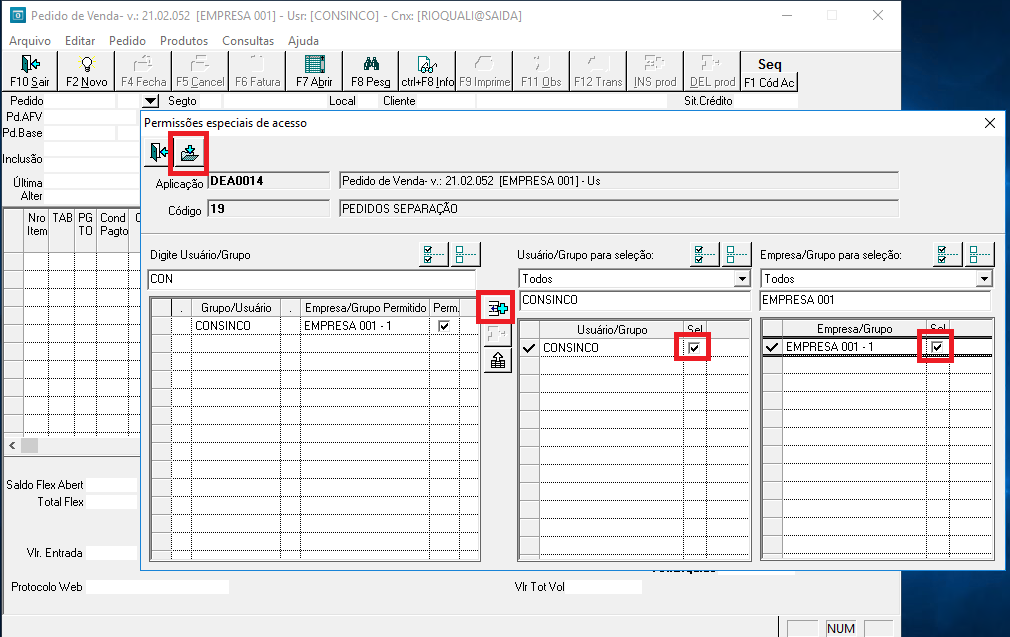Add selected user to permissions list

(497, 309)
